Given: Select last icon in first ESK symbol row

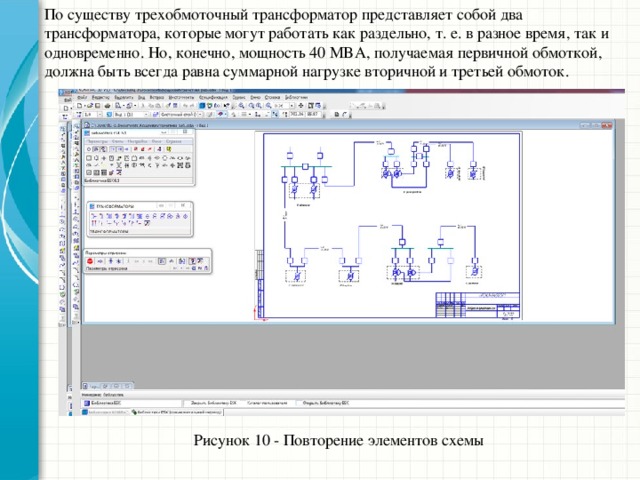Looking at the screenshot, I should pos(188,158).
